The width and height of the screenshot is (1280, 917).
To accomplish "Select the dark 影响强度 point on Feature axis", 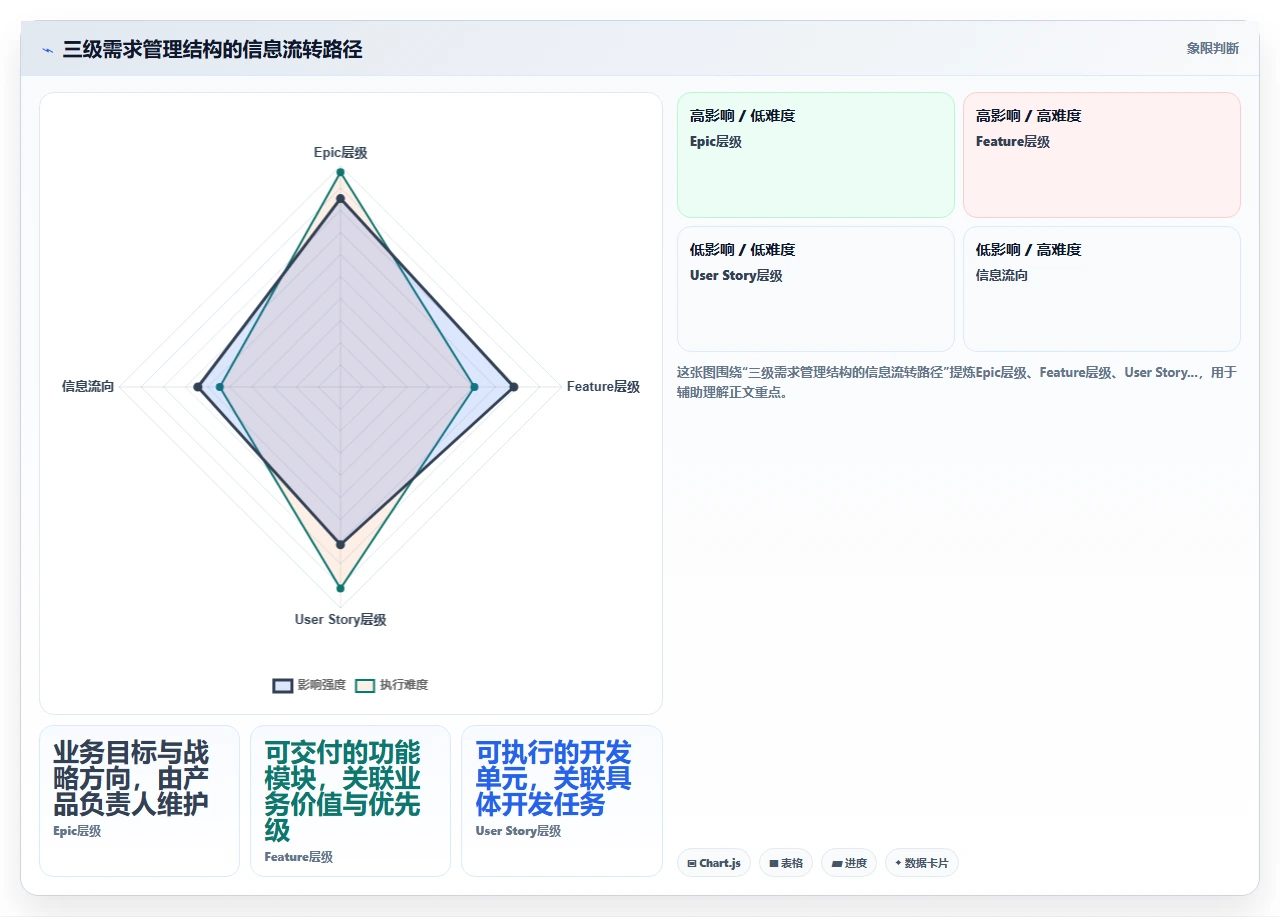I will click(514, 386).
